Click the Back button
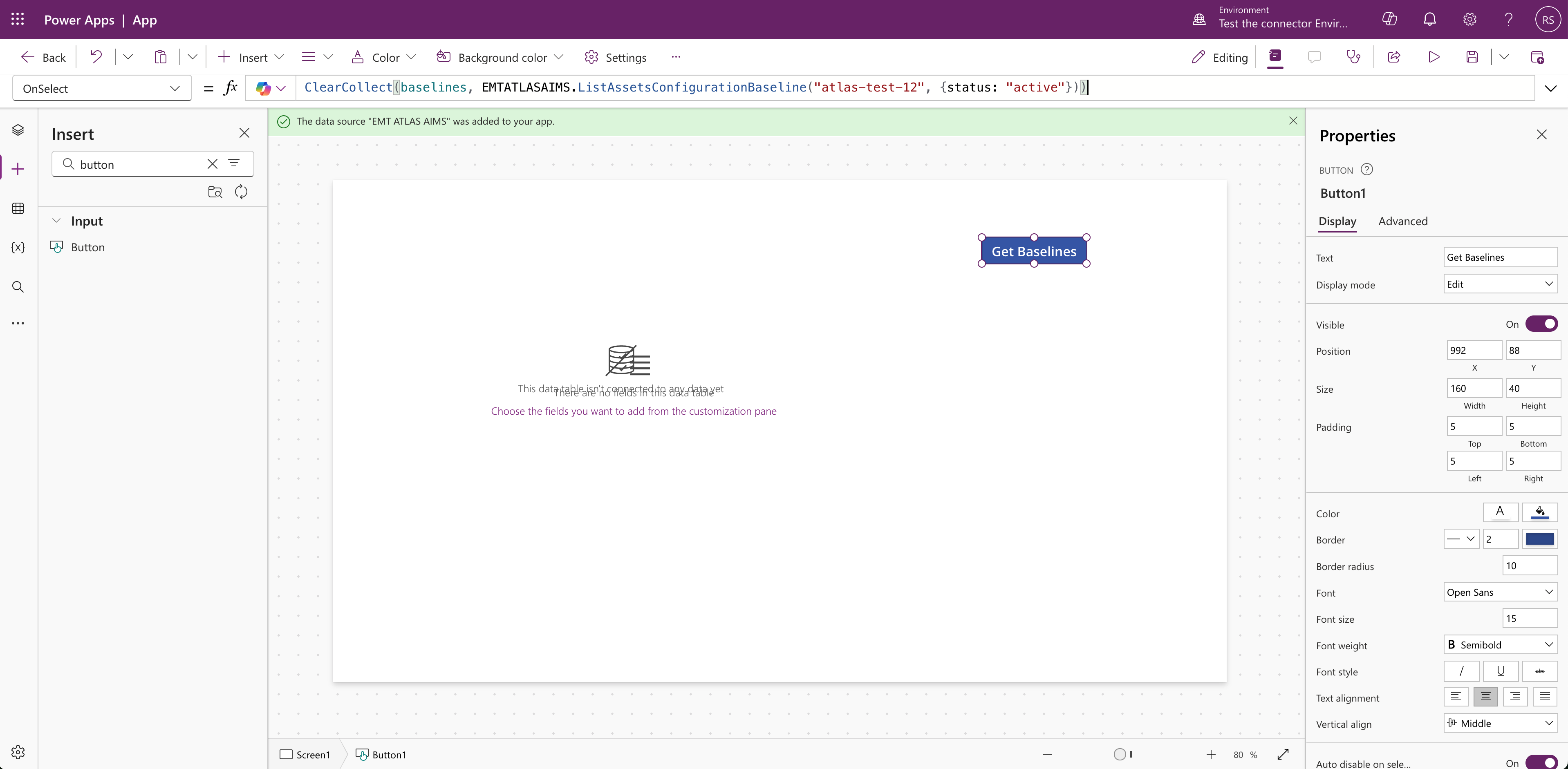The image size is (1568, 769). (43, 57)
